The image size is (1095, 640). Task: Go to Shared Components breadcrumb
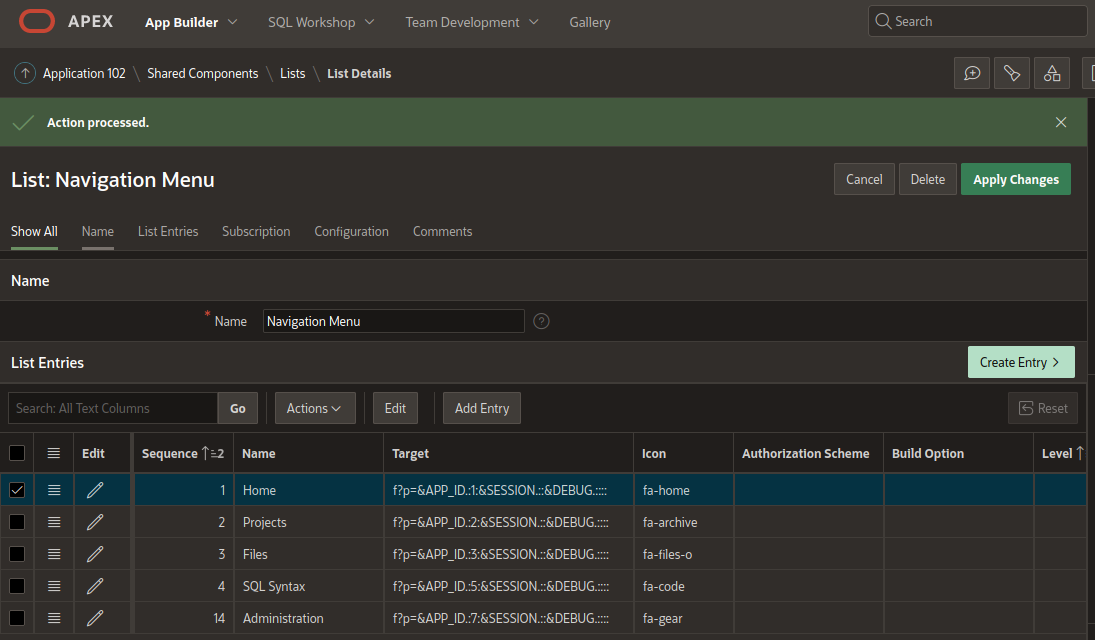(x=203, y=73)
